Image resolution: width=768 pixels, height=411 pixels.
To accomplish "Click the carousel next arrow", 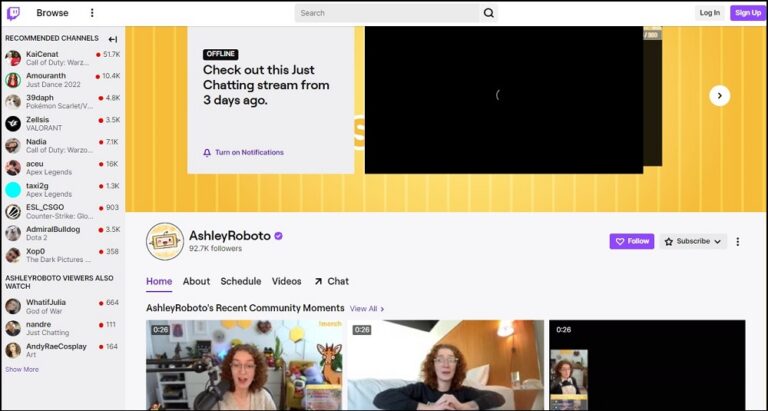I will point(719,96).
